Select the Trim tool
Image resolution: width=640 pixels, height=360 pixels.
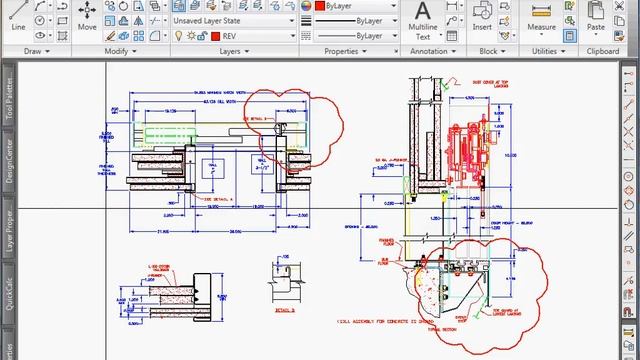[155, 21]
